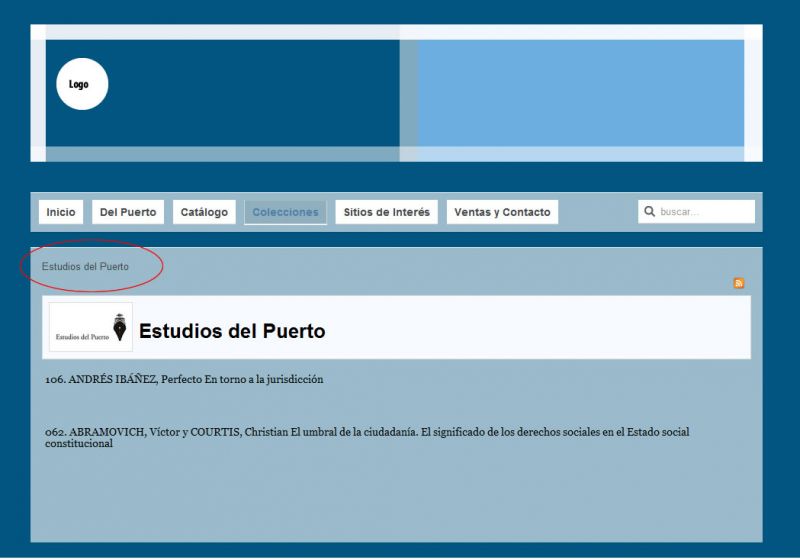This screenshot has height=560, width=800.
Task: Focus the buscar search field
Action: click(696, 212)
